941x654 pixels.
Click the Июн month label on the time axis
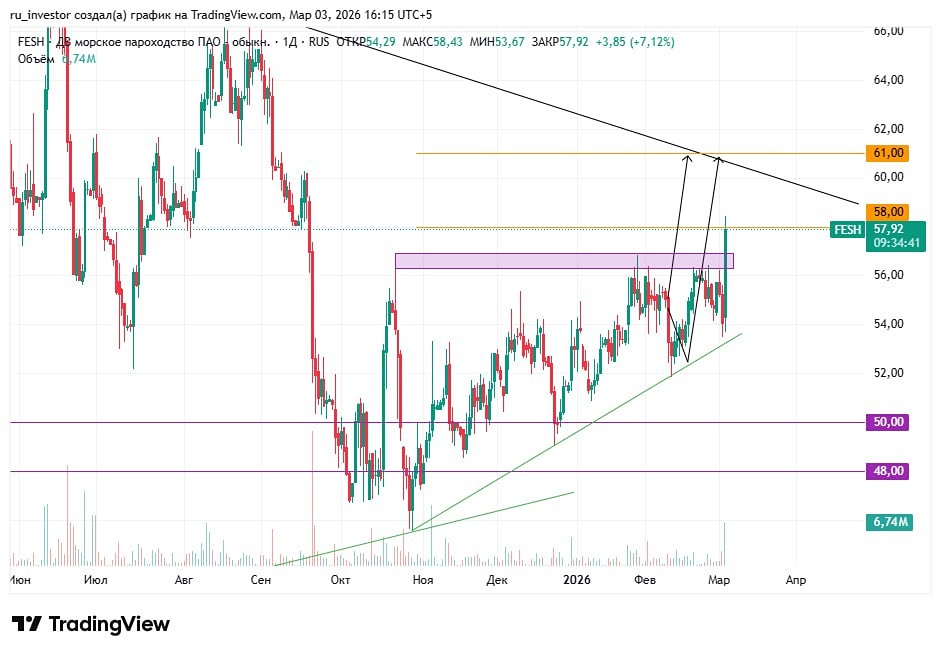20,580
